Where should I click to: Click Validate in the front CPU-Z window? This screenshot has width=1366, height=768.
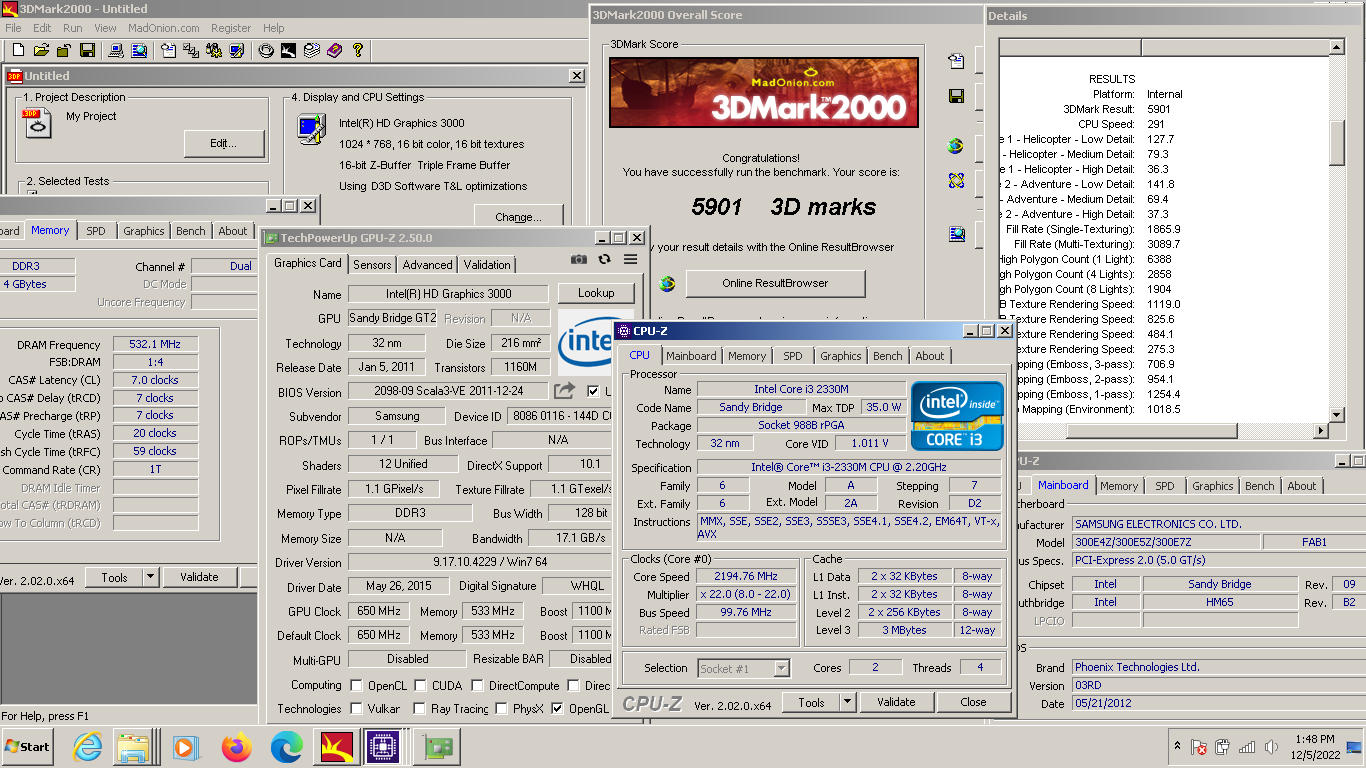coord(896,702)
